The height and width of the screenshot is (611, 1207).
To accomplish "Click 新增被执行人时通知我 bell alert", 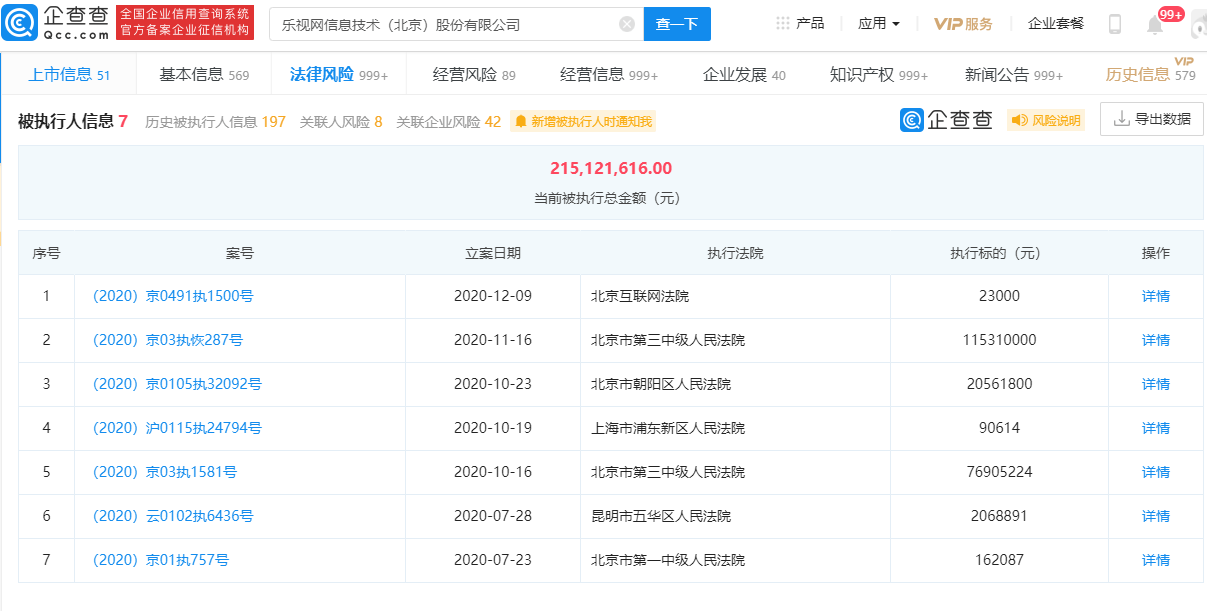I will (583, 121).
